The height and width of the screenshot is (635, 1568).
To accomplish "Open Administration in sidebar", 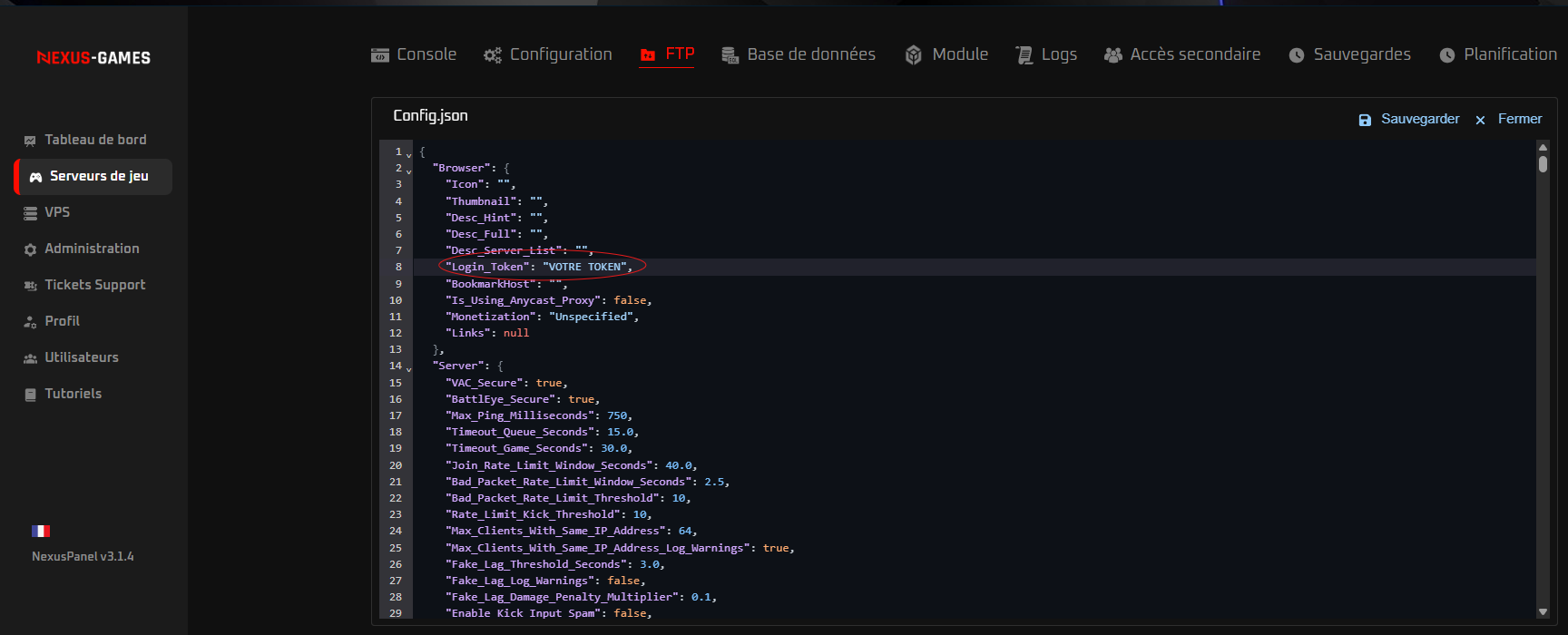I will (93, 249).
